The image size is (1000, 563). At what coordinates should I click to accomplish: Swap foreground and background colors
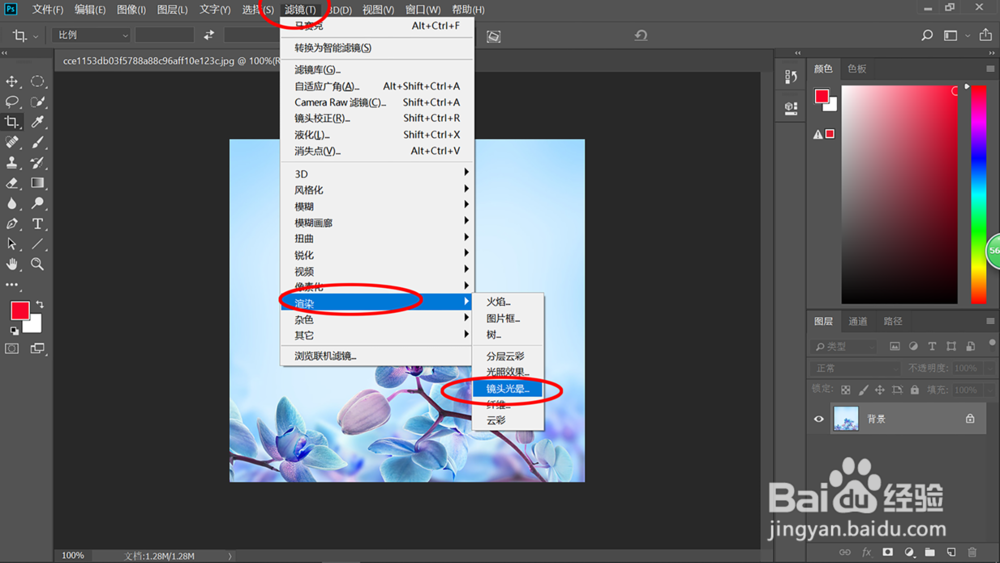click(x=40, y=305)
